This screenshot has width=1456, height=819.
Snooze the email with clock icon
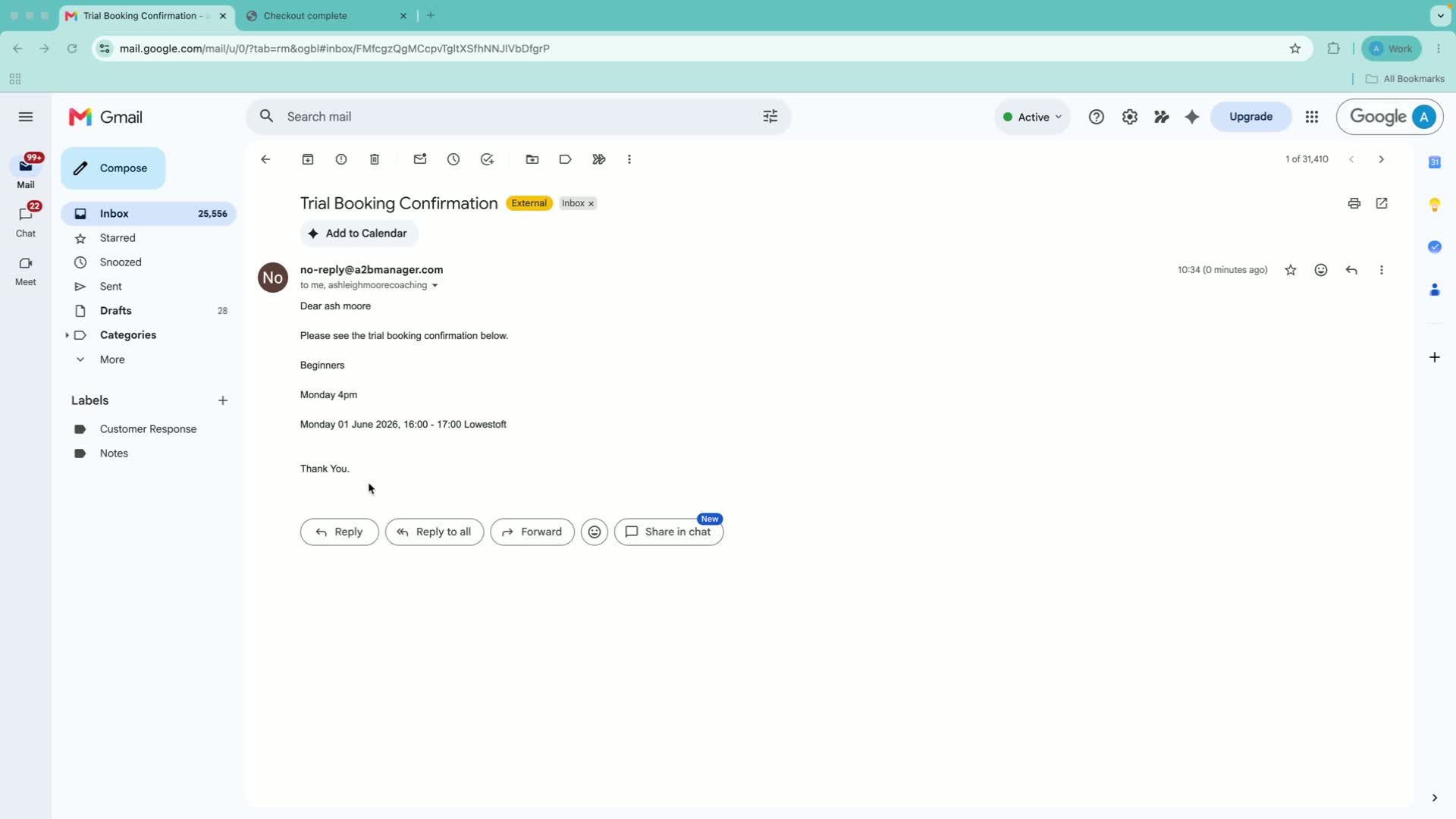click(453, 159)
